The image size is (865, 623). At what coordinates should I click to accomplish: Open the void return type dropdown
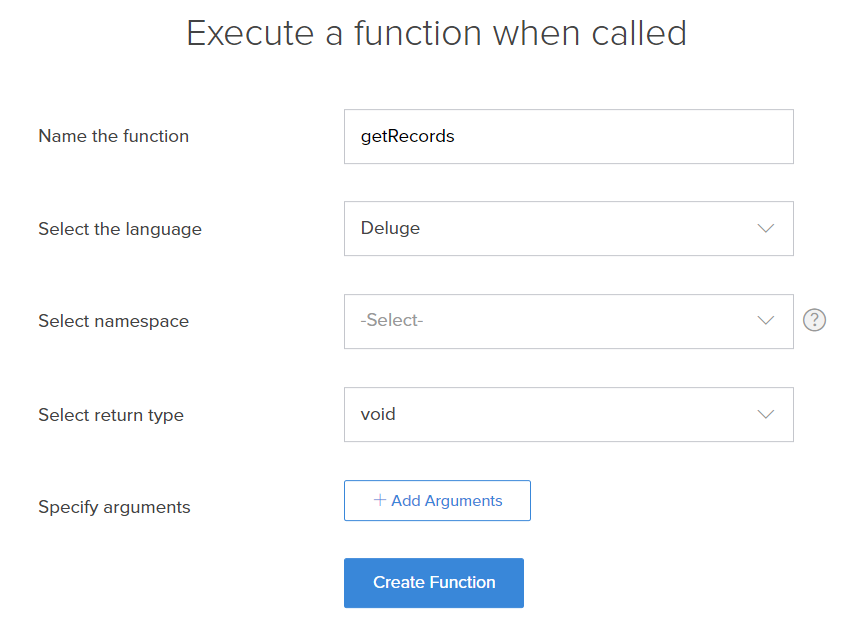point(569,414)
